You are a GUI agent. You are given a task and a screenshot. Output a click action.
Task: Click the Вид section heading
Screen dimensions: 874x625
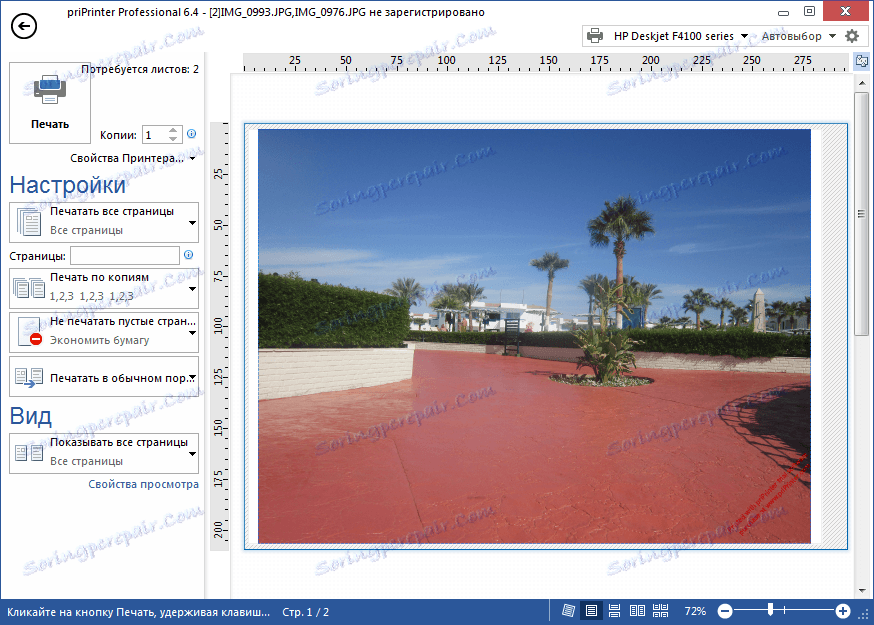(31, 416)
